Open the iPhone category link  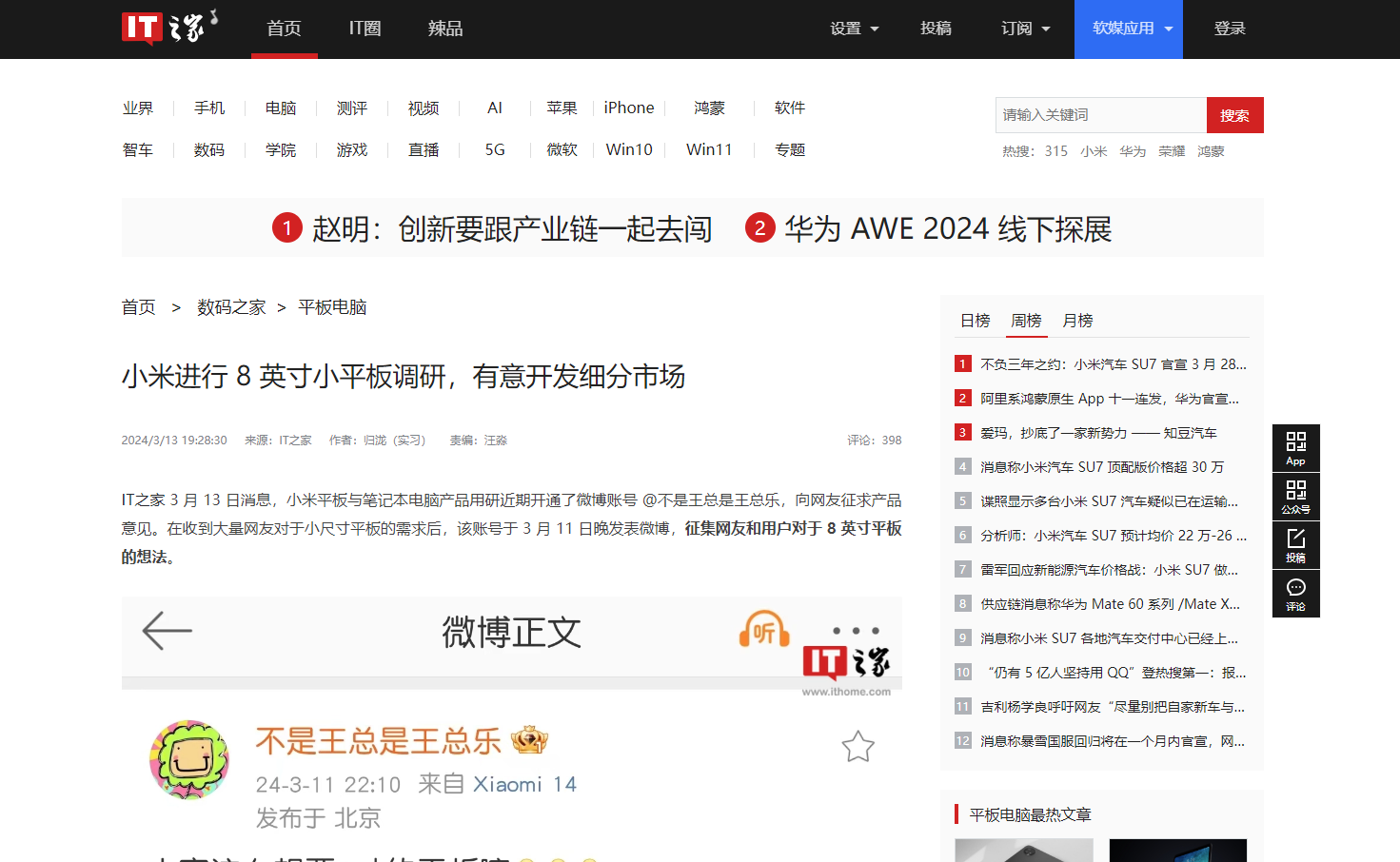pyautogui.click(x=629, y=108)
